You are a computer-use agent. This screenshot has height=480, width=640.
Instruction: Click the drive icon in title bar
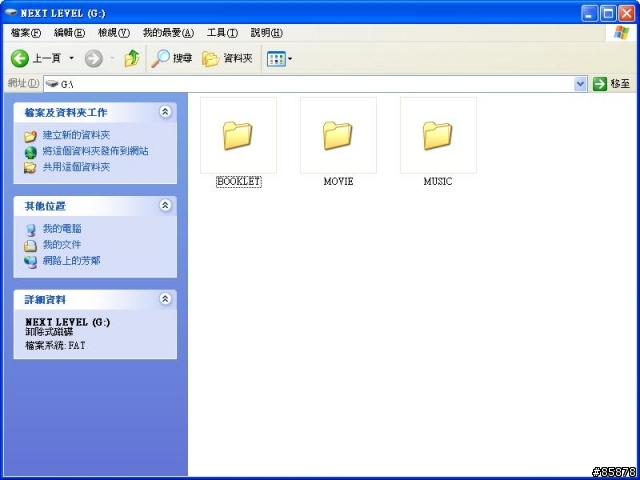(x=11, y=13)
